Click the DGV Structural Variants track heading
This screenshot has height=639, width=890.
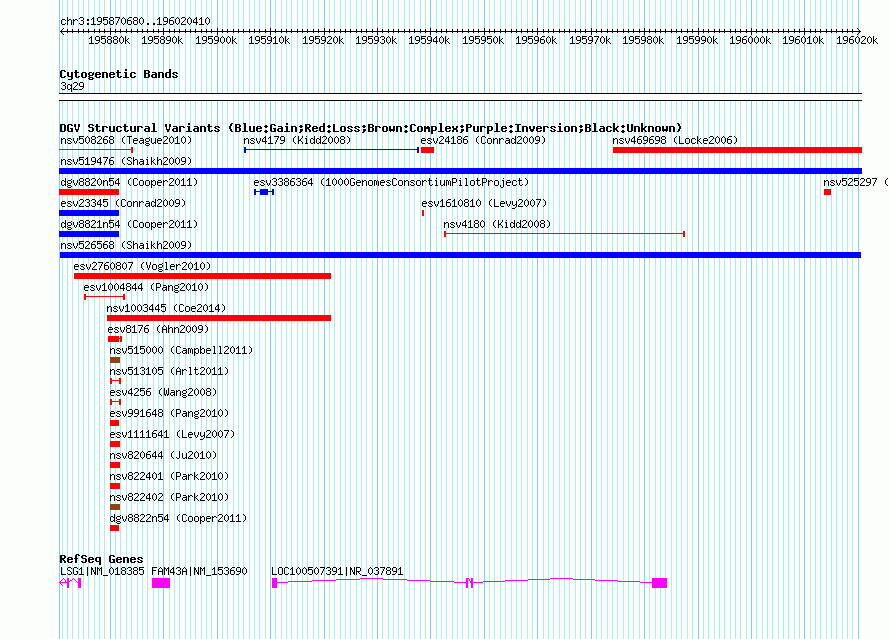tap(371, 128)
